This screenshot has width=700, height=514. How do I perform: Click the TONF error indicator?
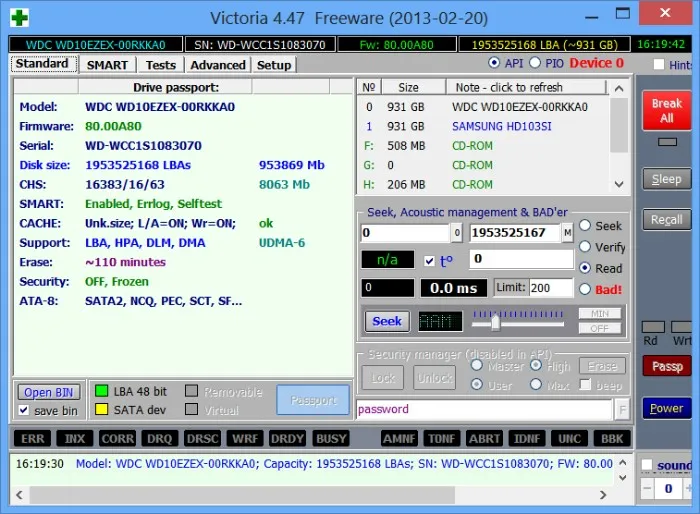442,439
